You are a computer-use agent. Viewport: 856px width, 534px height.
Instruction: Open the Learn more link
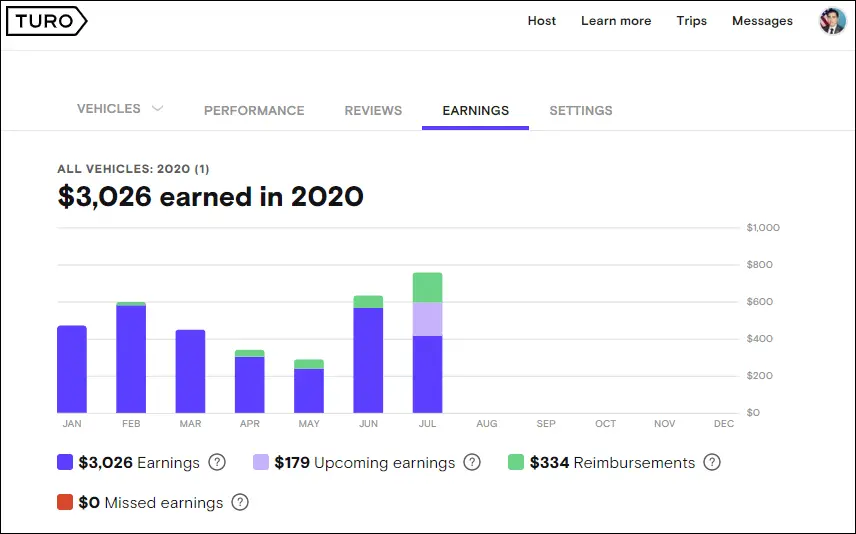point(616,21)
